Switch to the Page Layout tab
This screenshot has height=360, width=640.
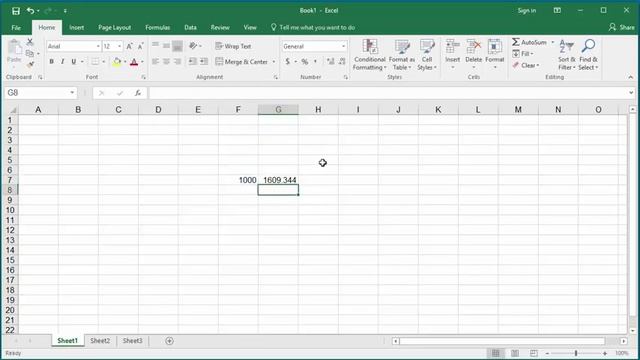coord(114,27)
